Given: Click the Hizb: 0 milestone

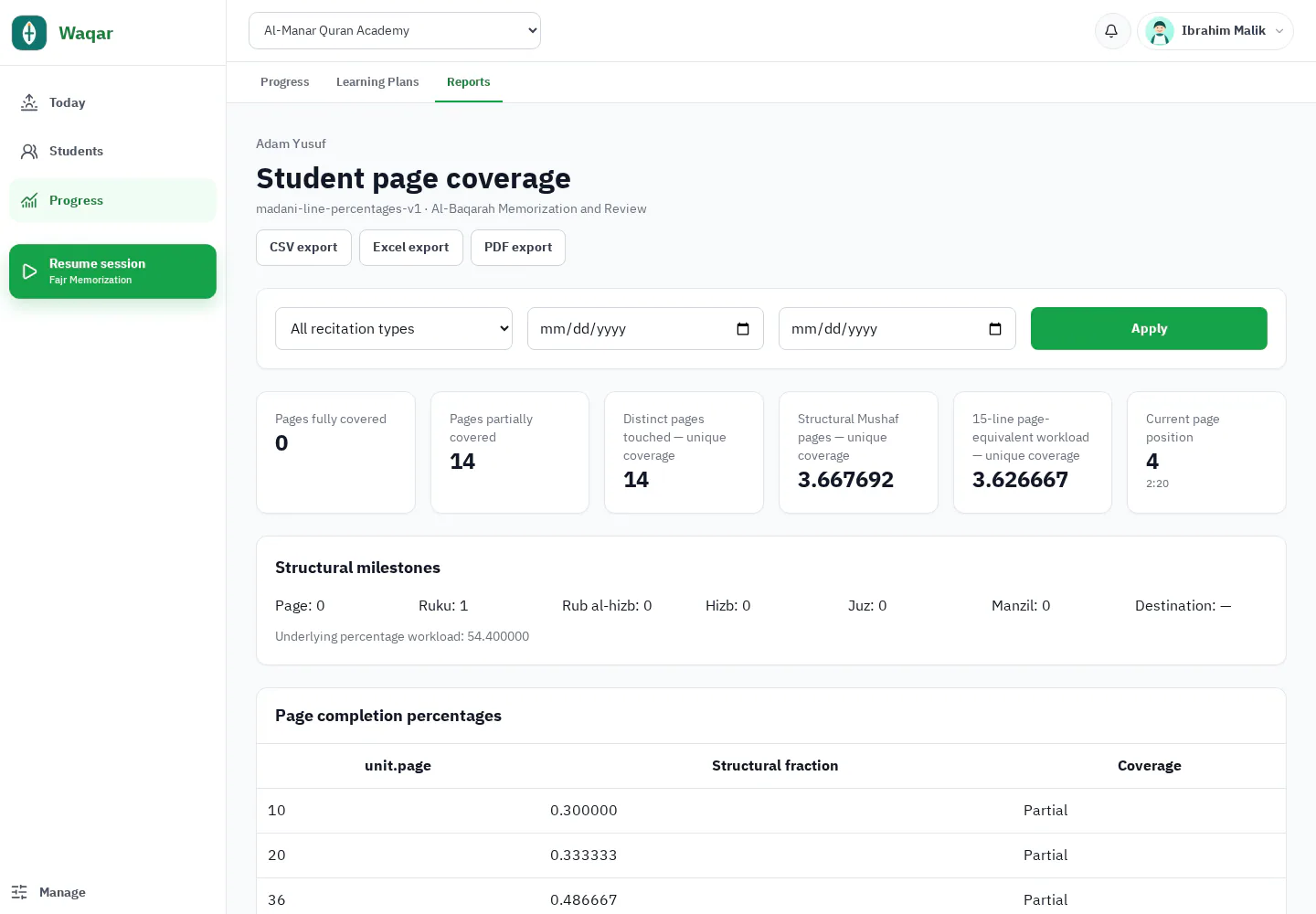Looking at the screenshot, I should tap(728, 605).
